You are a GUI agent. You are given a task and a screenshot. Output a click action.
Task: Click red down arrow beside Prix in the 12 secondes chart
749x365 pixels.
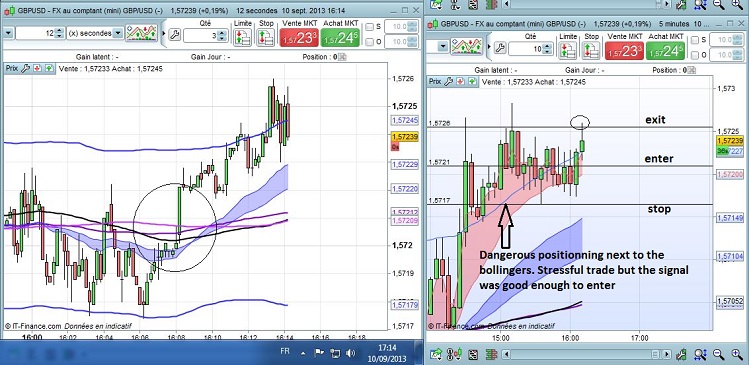point(37,68)
